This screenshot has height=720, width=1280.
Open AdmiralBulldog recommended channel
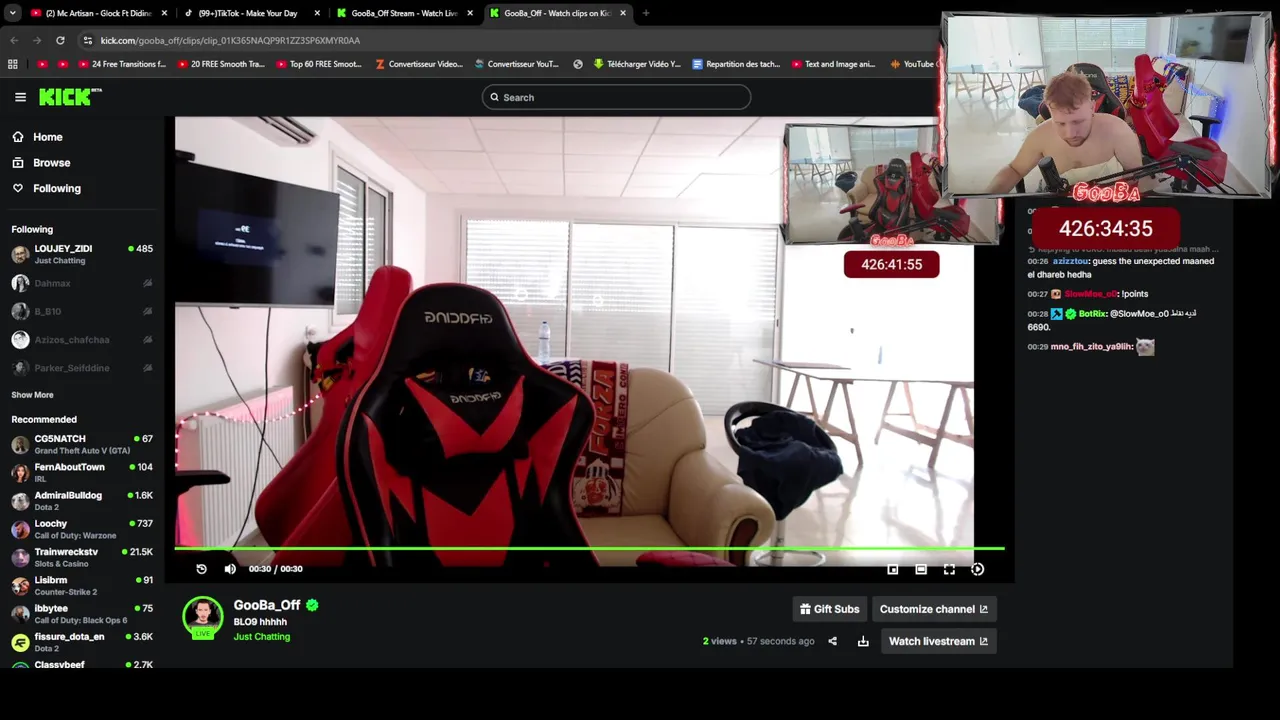tap(82, 500)
